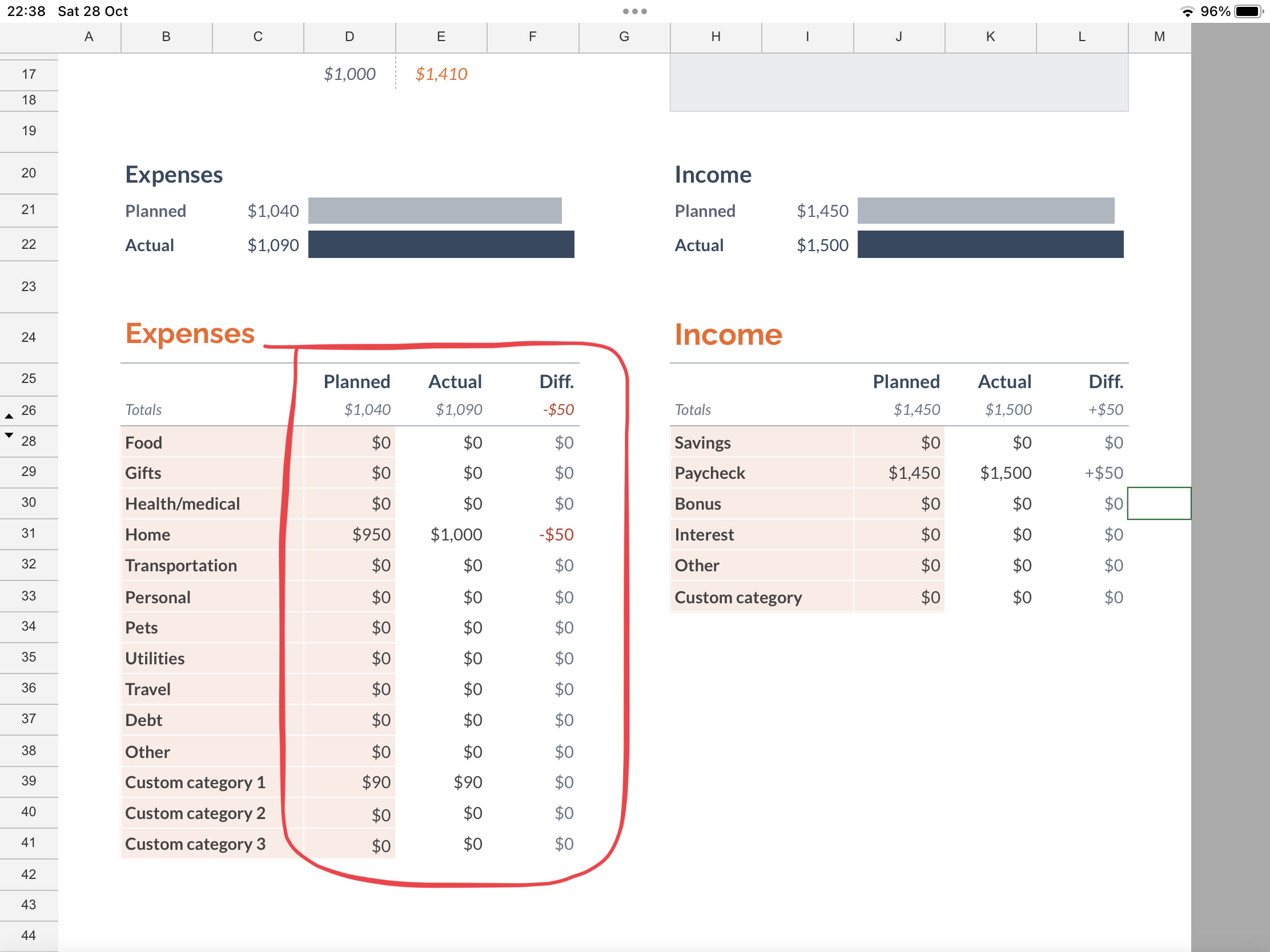Viewport: 1270px width, 952px height.
Task: Select the Transportation category cell
Action: [181, 565]
